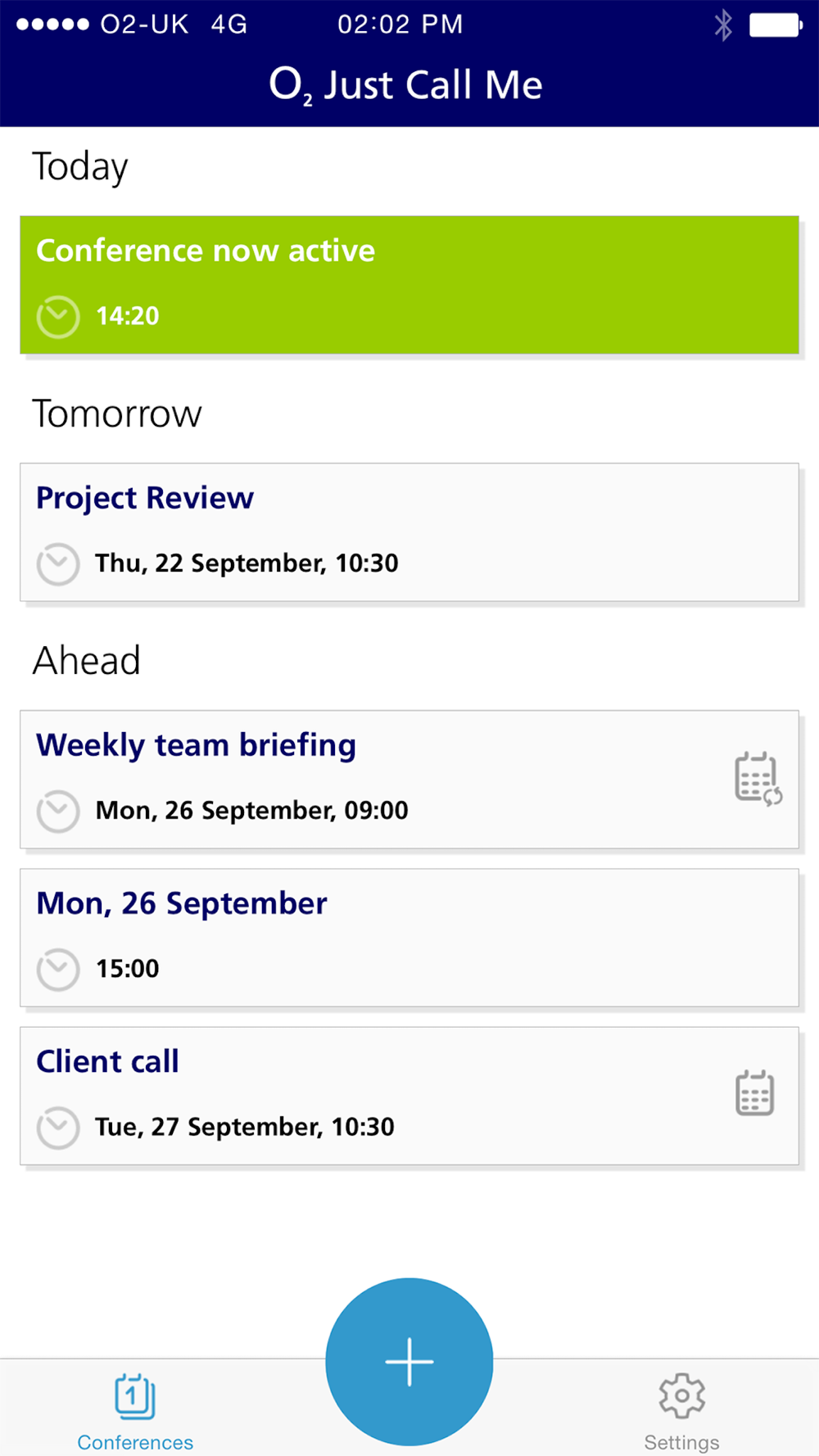Open the Mon, 26 September conference
Image resolution: width=819 pixels, height=1456 pixels.
point(409,938)
